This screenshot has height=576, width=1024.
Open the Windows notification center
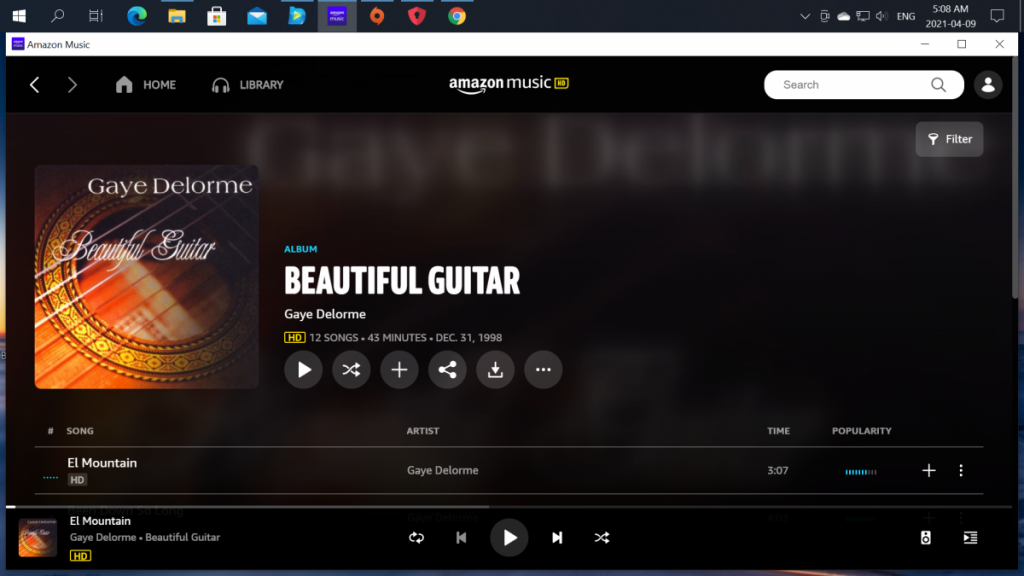[x=997, y=16]
